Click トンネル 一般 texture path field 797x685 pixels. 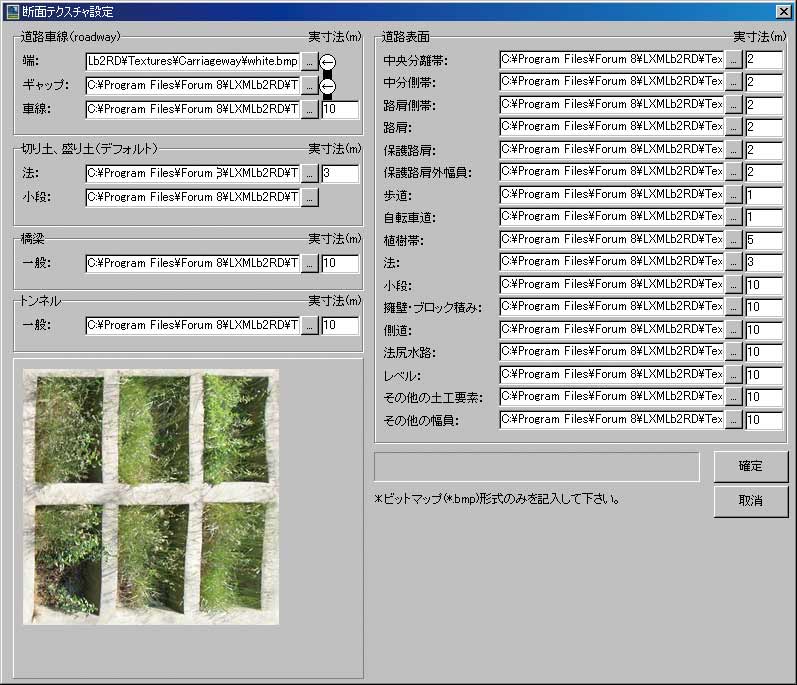pyautogui.click(x=193, y=325)
